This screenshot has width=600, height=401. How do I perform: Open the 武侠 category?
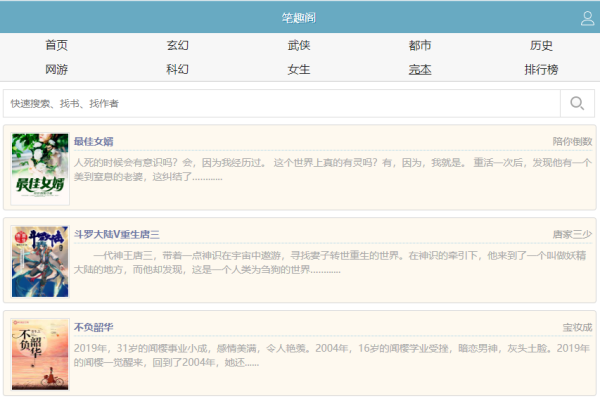(299, 45)
